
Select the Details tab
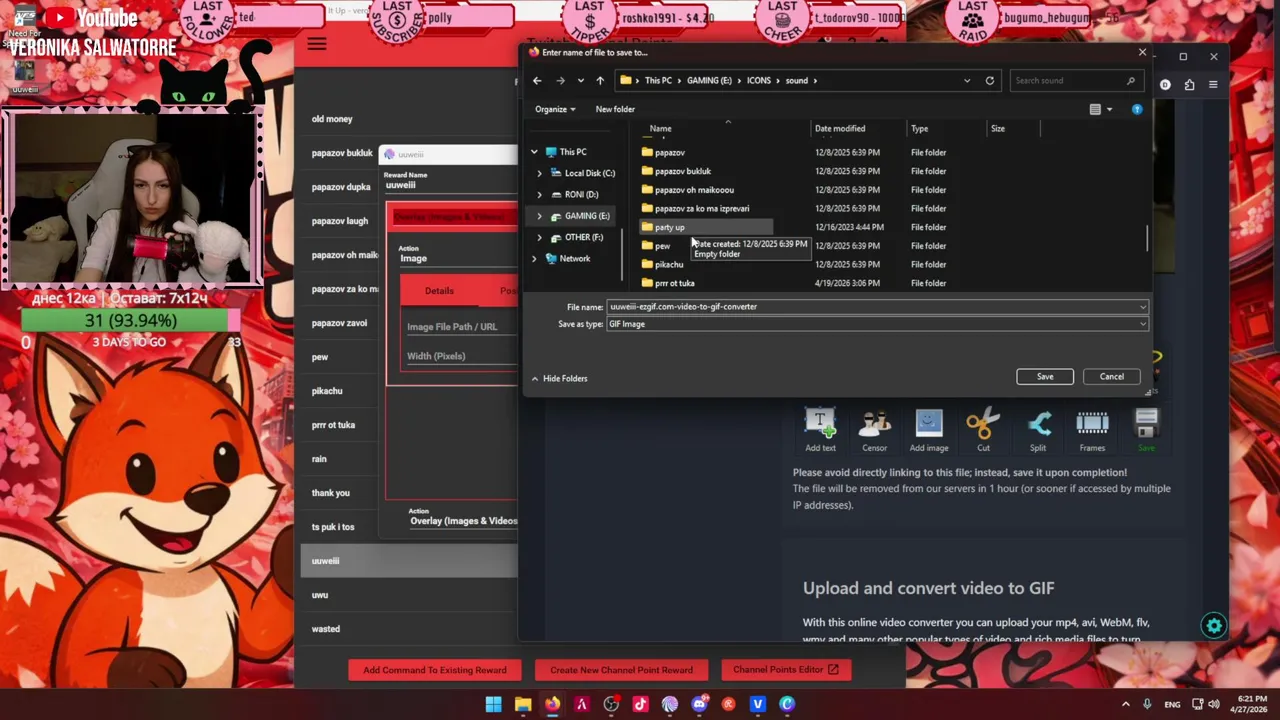(439, 291)
